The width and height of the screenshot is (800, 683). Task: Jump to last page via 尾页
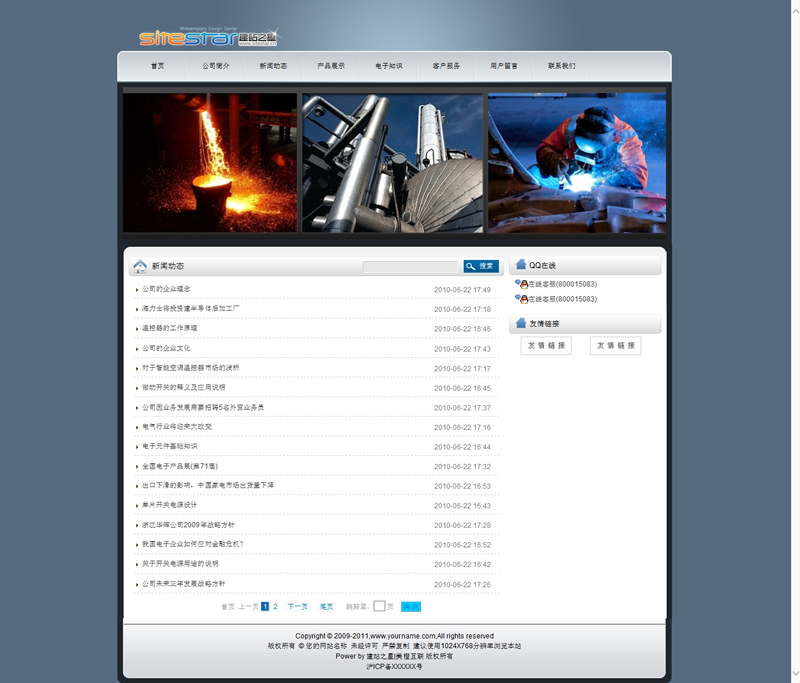point(326,606)
